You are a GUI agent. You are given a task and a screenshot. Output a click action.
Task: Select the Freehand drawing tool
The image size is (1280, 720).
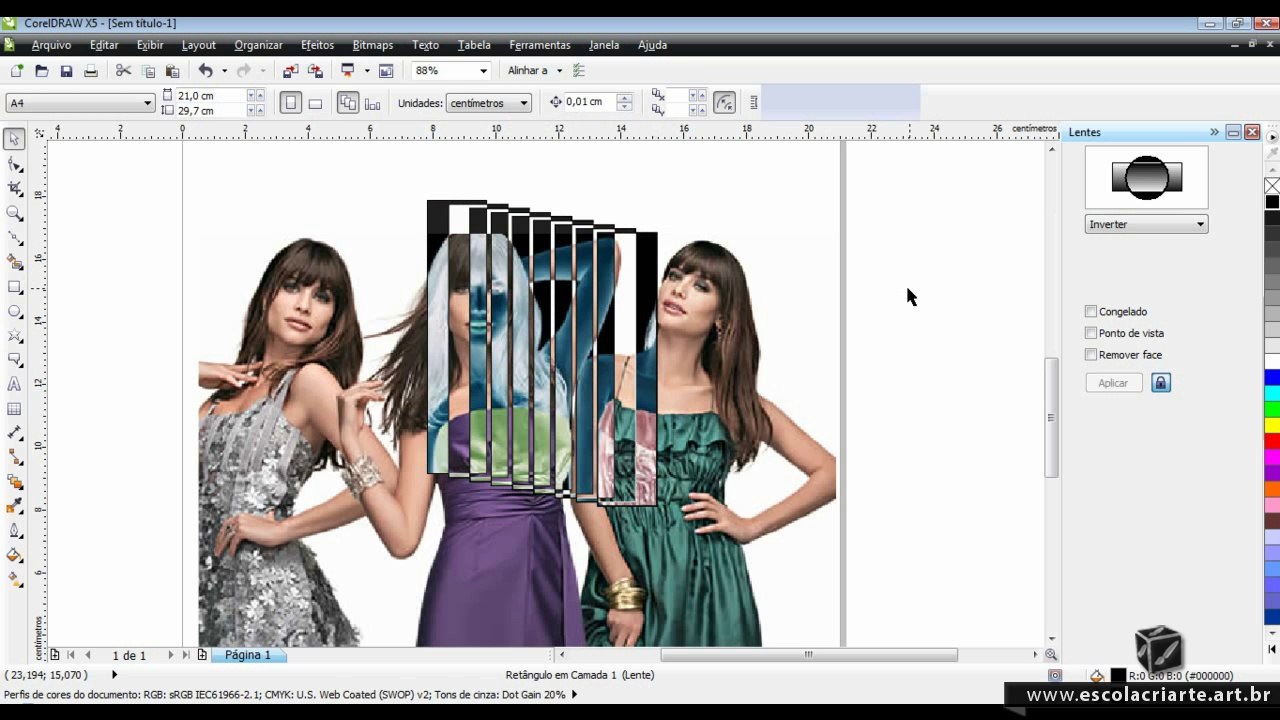click(x=14, y=237)
